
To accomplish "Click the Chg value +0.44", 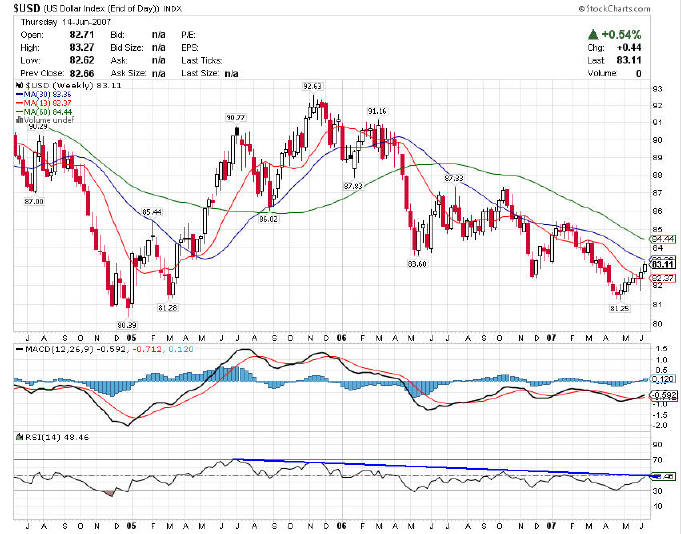I will pos(629,47).
